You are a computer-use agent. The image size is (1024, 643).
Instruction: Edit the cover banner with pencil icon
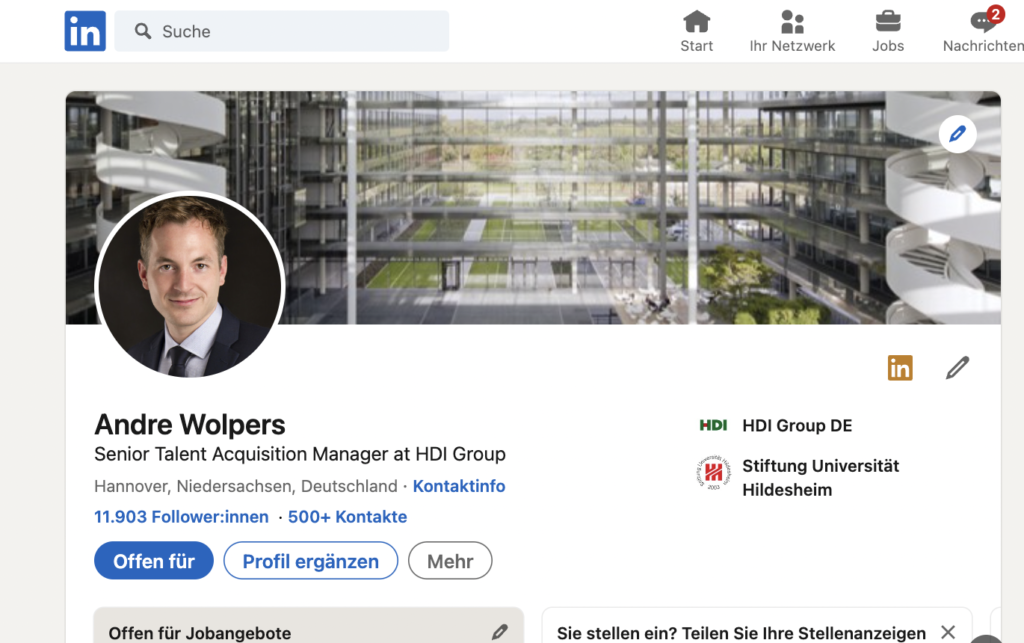point(957,133)
